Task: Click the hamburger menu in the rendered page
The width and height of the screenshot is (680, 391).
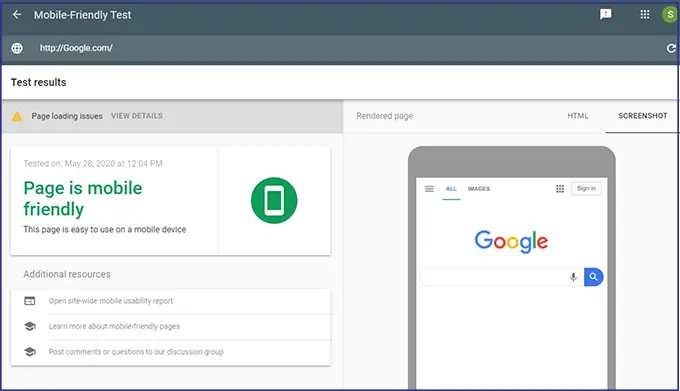Action: [429, 189]
